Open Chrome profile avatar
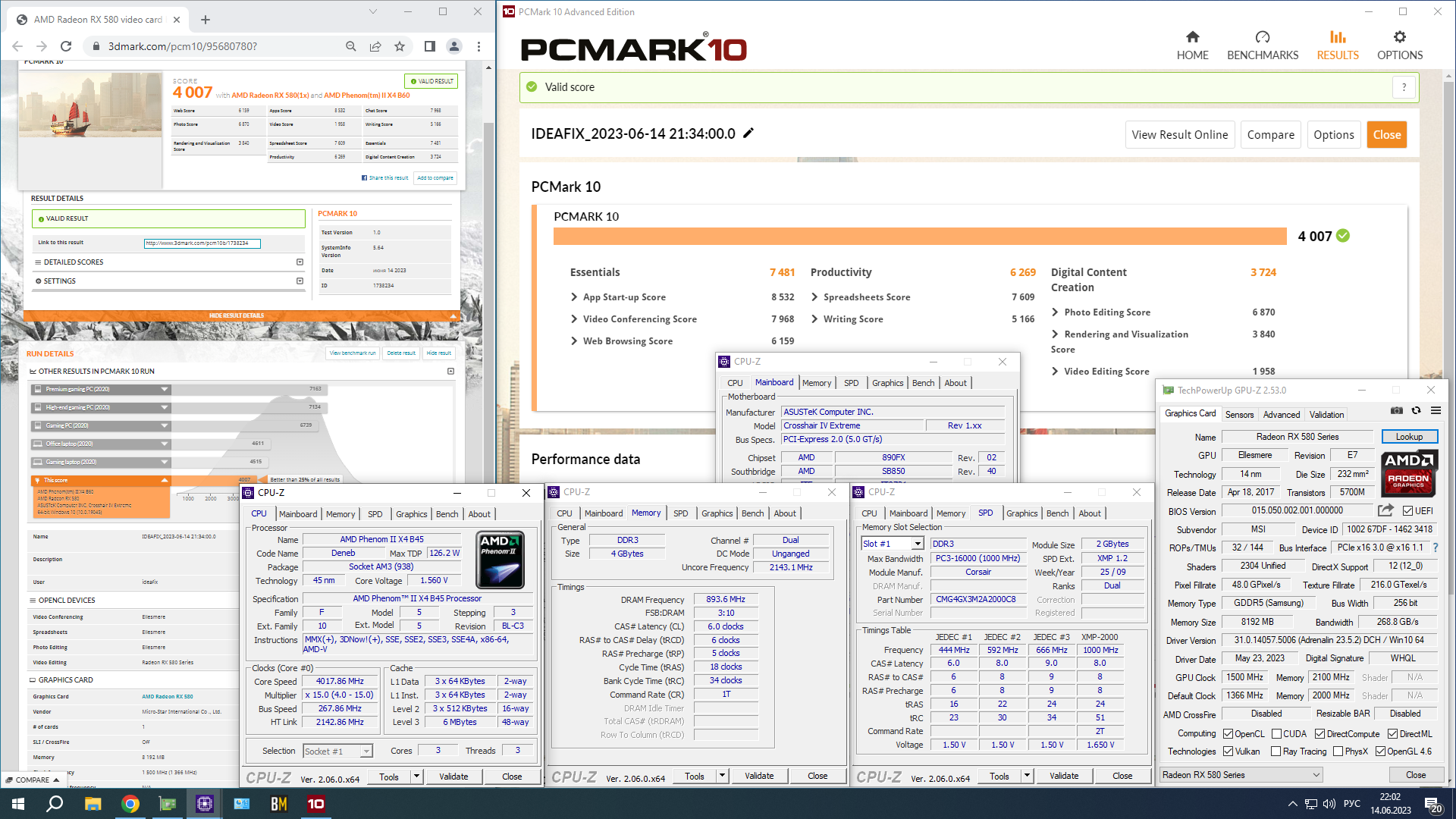The width and height of the screenshot is (1456, 819). coord(454,46)
